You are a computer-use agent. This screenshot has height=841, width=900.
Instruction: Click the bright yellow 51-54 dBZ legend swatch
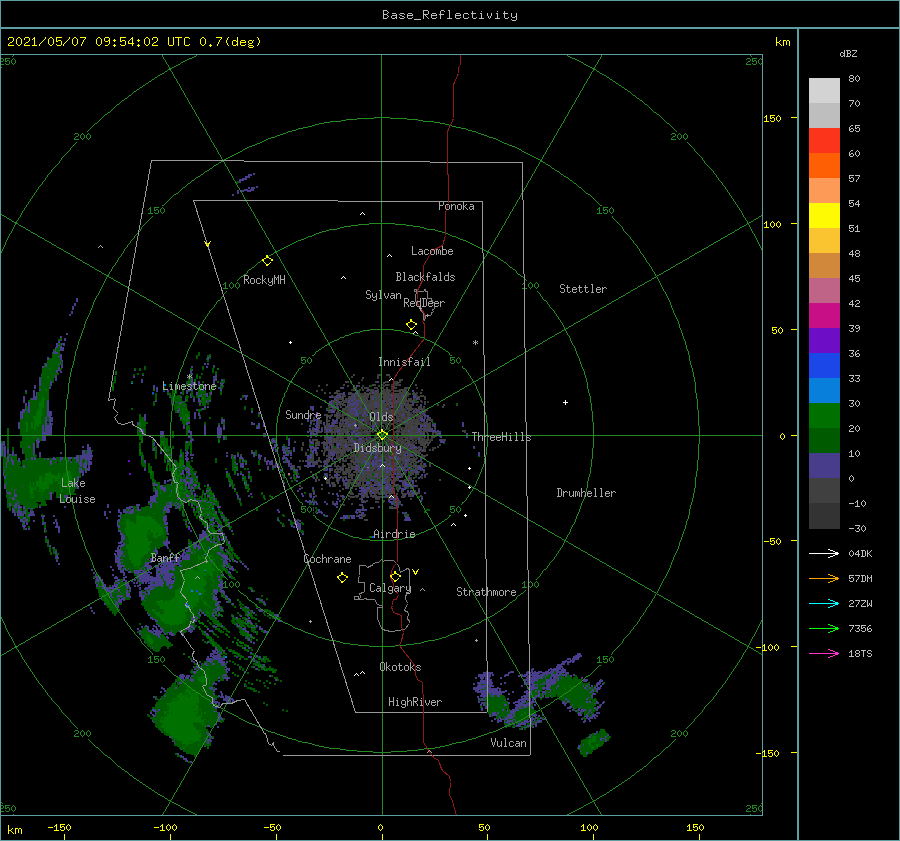[824, 216]
